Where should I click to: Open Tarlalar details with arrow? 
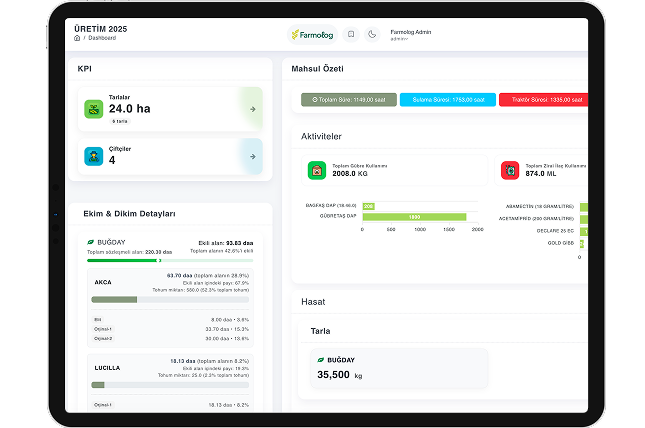[252, 109]
